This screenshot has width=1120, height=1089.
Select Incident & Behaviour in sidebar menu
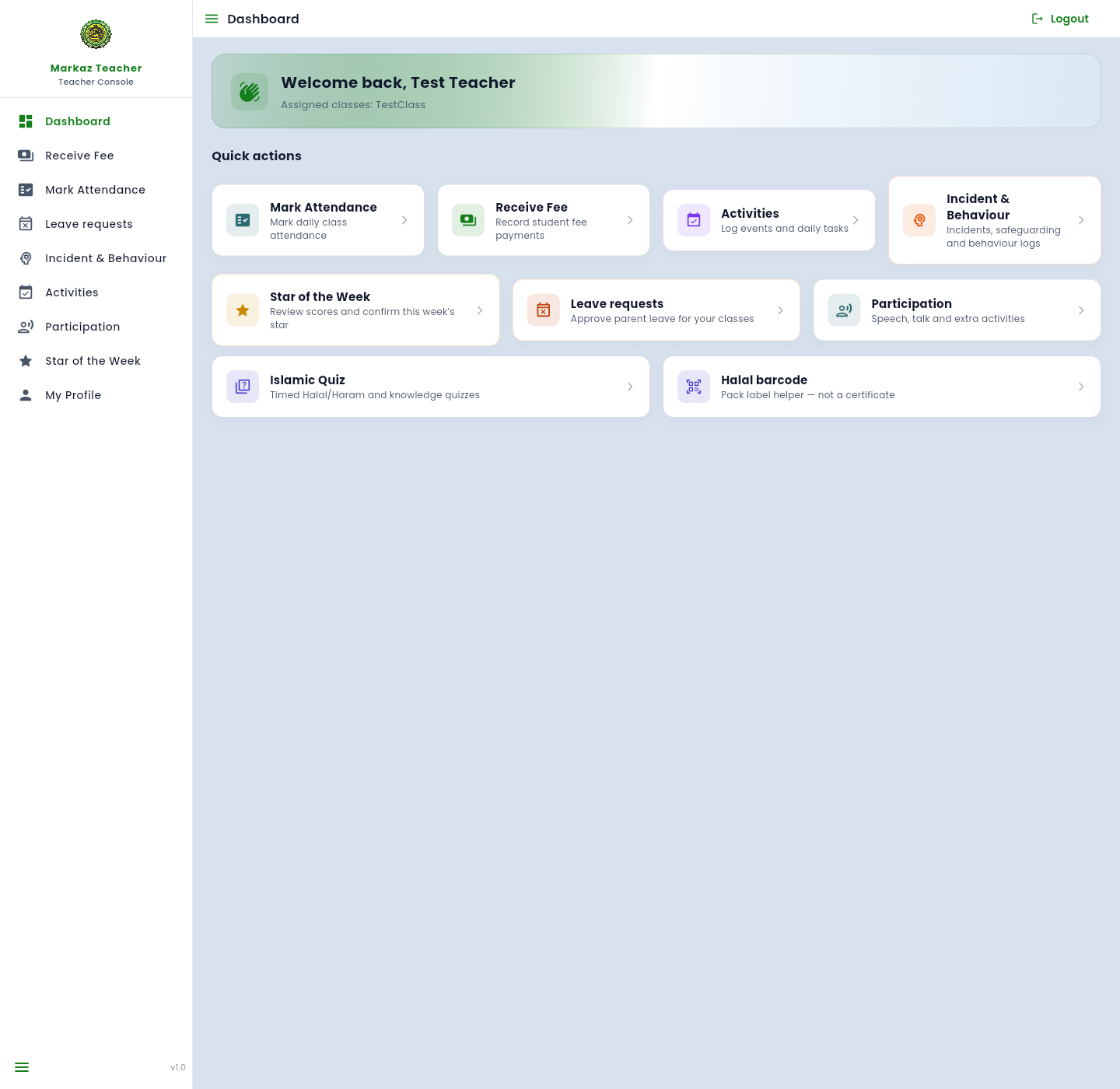pos(96,258)
